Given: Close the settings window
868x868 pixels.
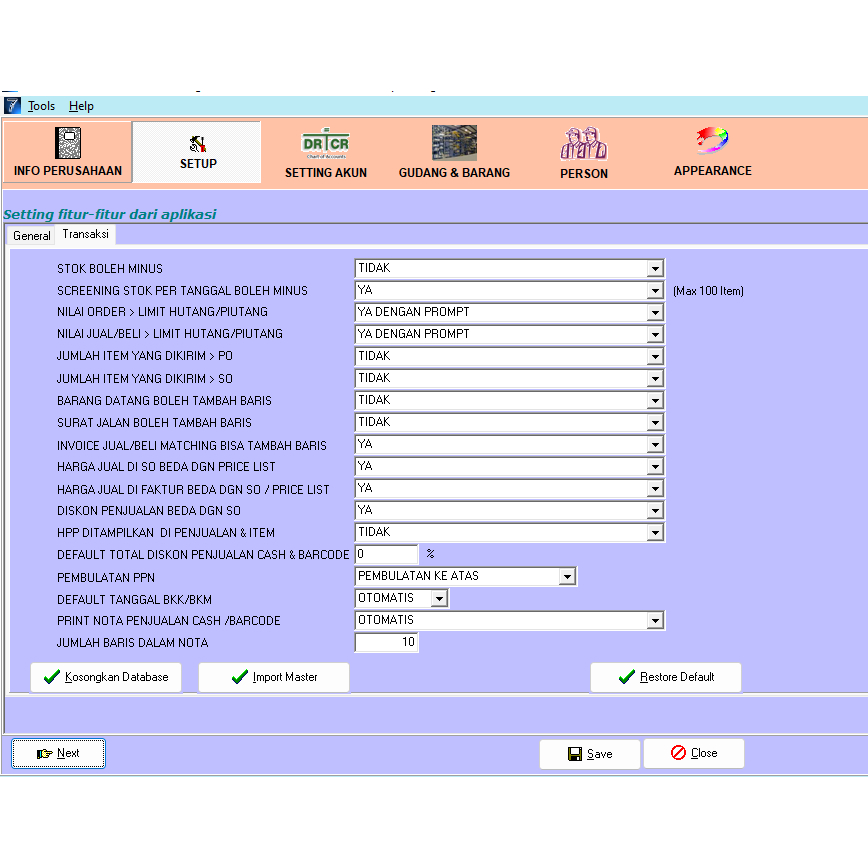Looking at the screenshot, I should tap(694, 753).
